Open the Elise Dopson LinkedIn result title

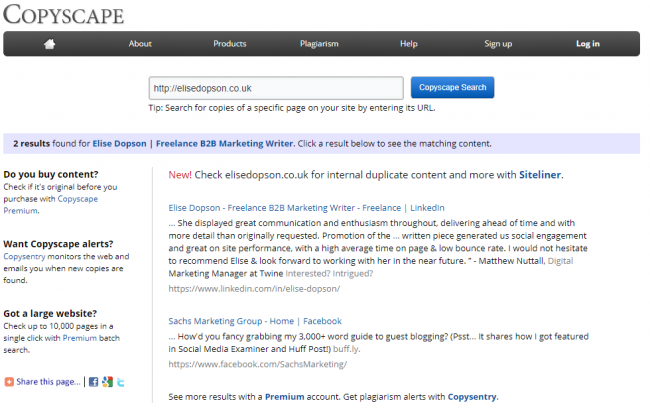point(306,208)
